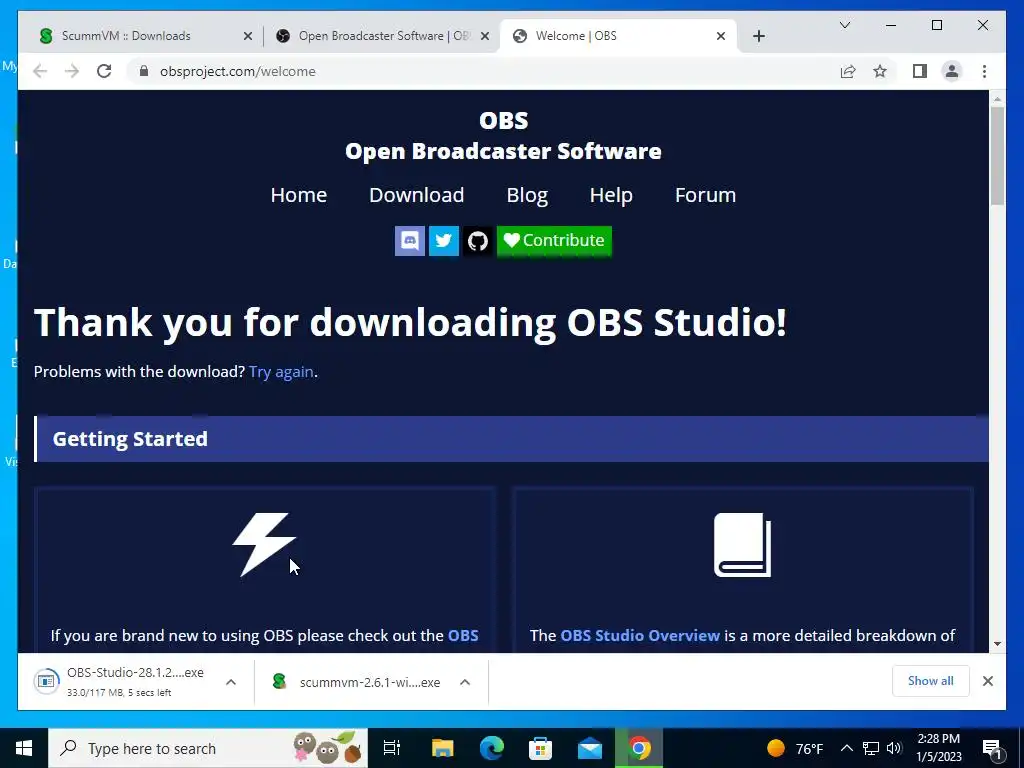Open the Windows Start menu
The height and width of the screenshot is (768, 1024).
click(x=24, y=748)
